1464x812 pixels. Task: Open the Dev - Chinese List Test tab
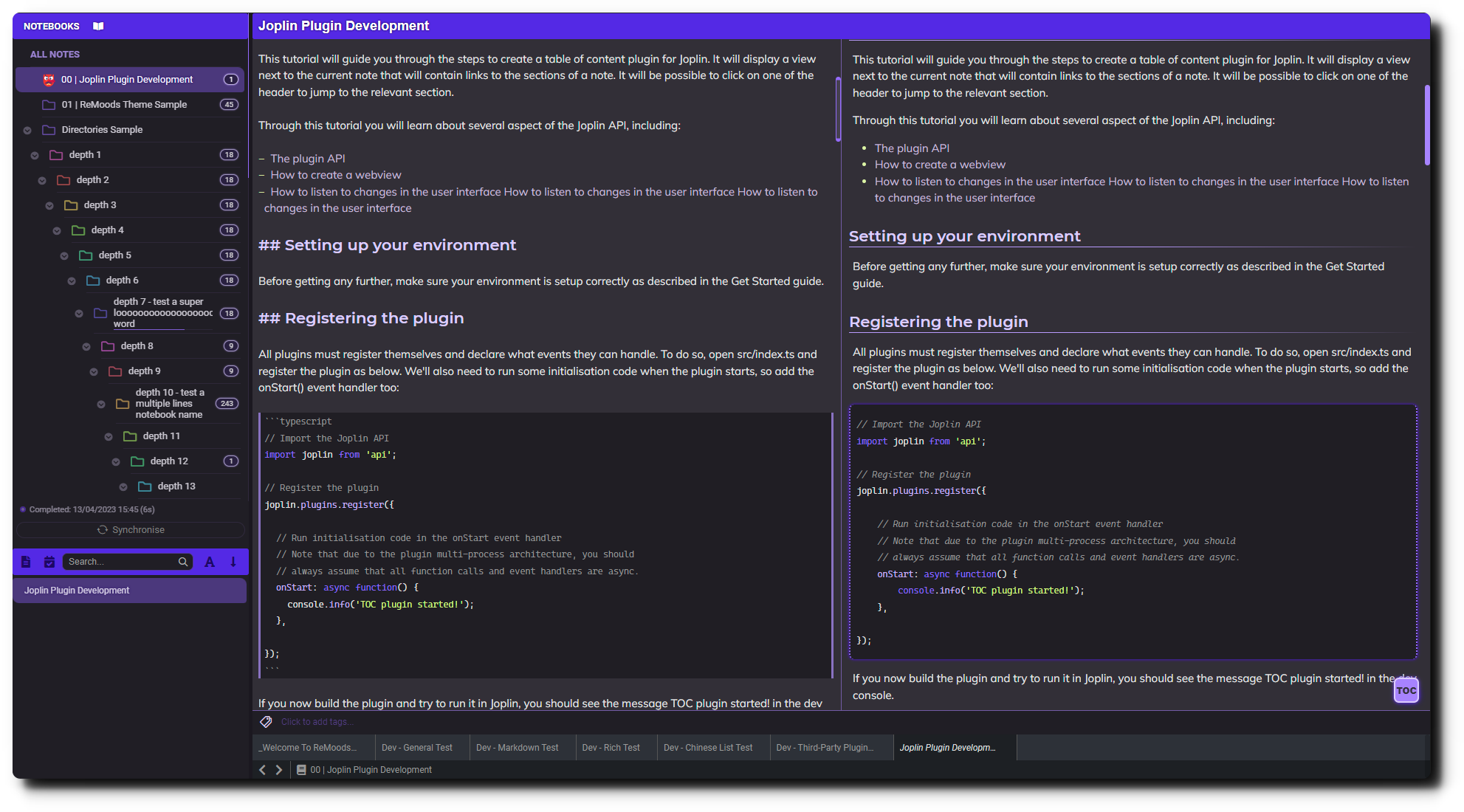tap(707, 748)
